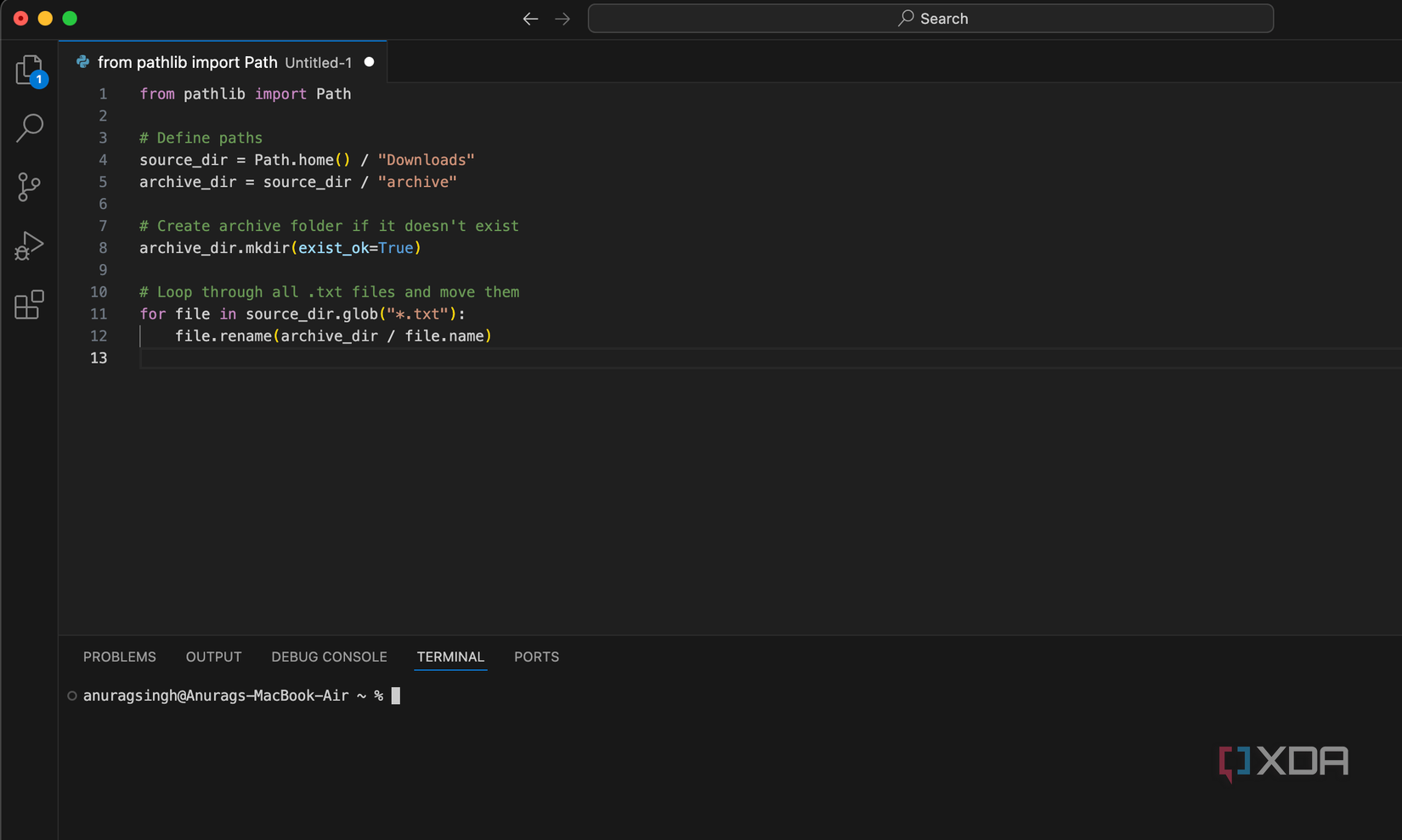Select the TERMINAL panel tab

click(x=450, y=657)
